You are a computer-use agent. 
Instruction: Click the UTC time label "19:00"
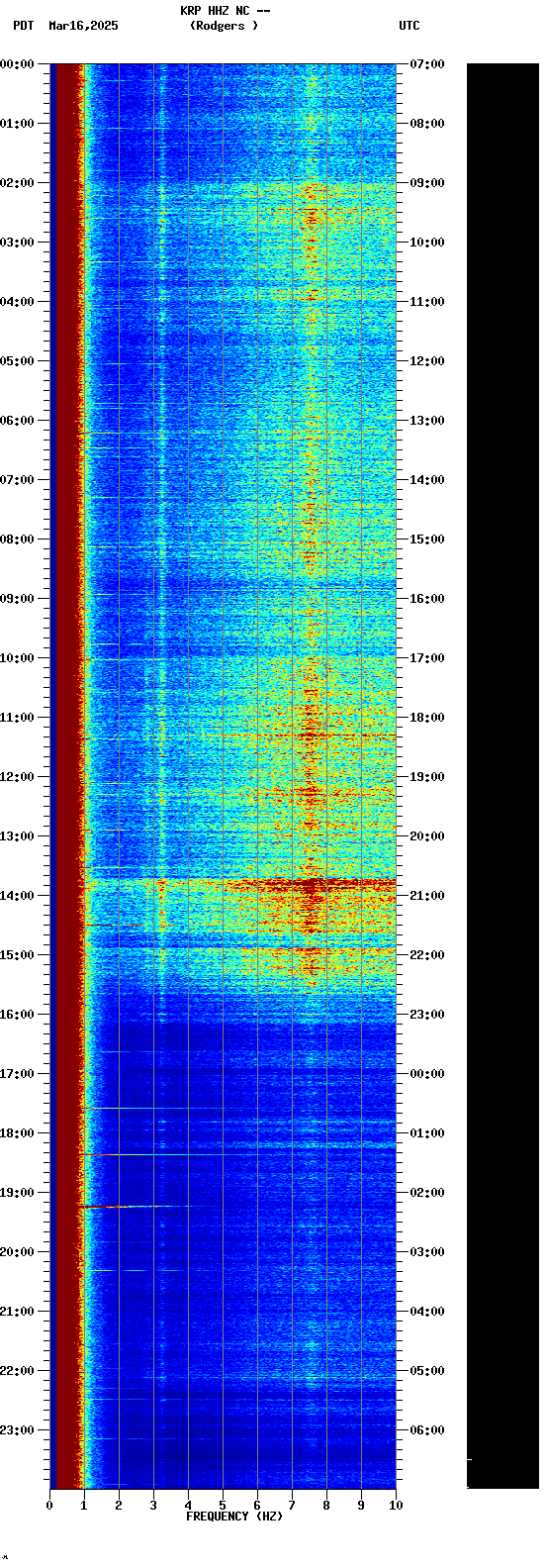pyautogui.click(x=427, y=777)
